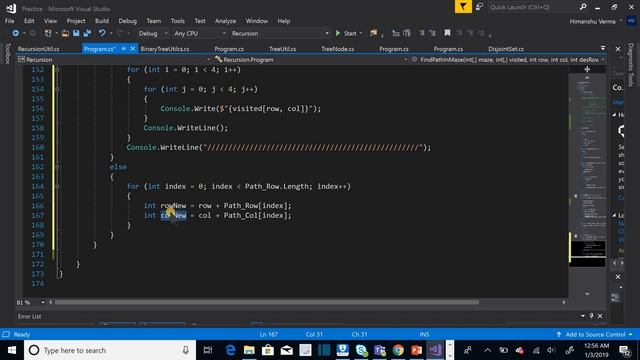640x360 pixels.
Task: Click the green Start debugging button
Action: tap(346, 33)
